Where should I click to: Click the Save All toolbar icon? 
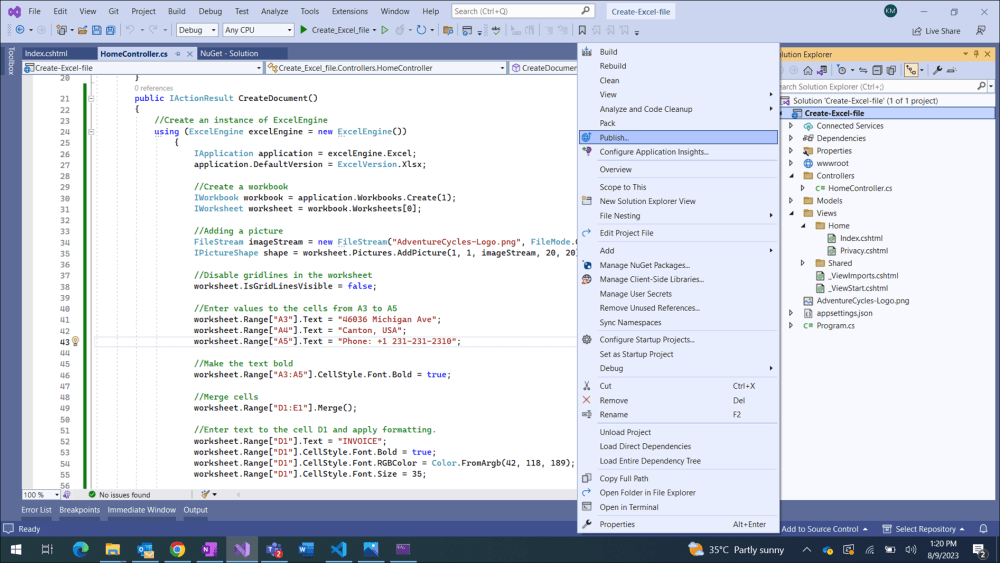(x=111, y=30)
